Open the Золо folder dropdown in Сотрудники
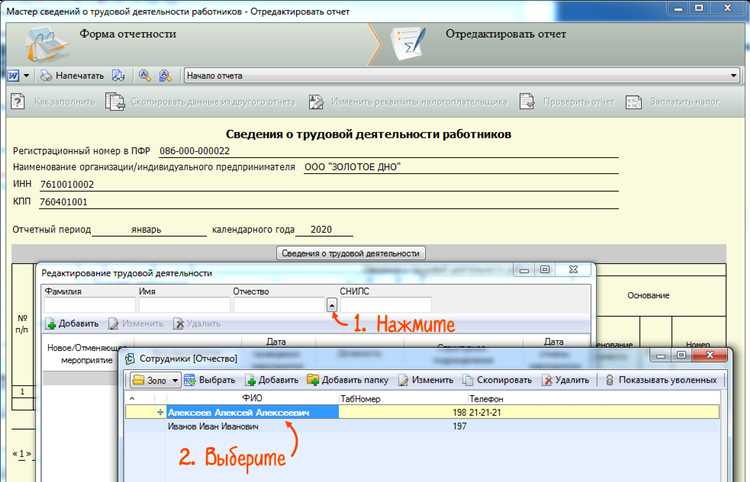The height and width of the screenshot is (482, 750). tap(156, 380)
